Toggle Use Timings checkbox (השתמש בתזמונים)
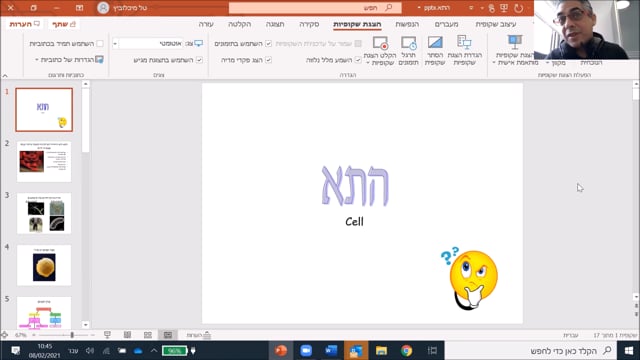640x360 pixels. [x=268, y=44]
